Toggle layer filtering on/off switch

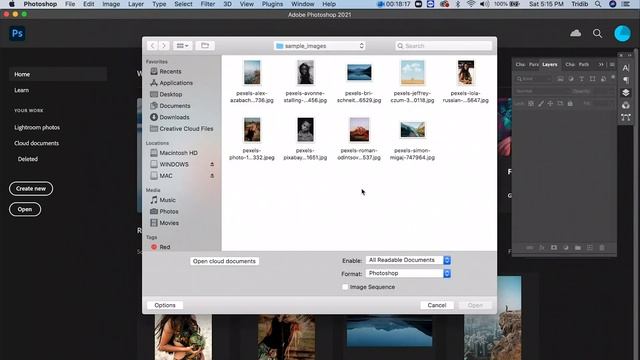pos(613,77)
